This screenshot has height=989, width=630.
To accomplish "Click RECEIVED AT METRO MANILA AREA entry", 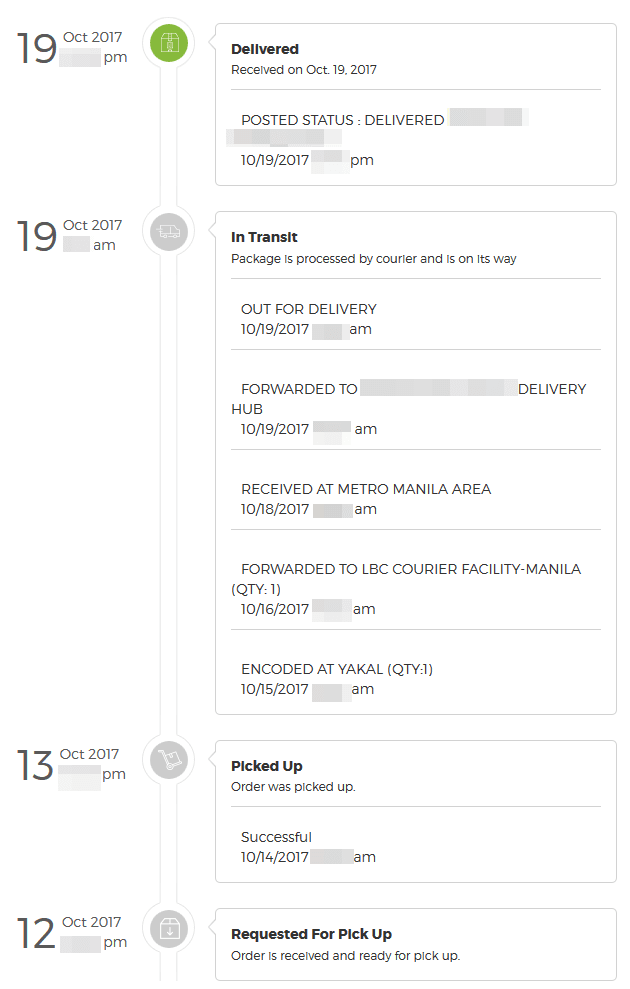I will coord(366,489).
